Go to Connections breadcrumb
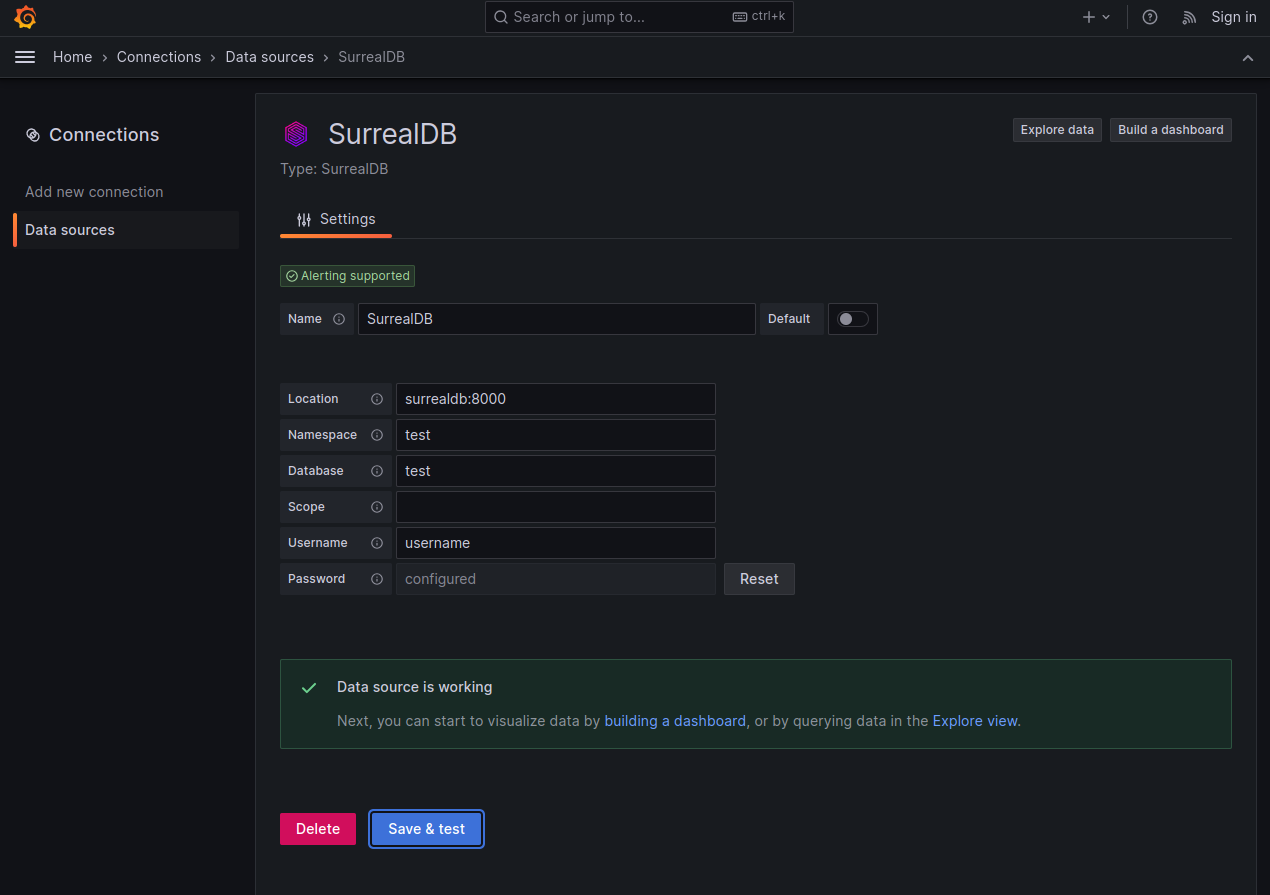 point(159,57)
